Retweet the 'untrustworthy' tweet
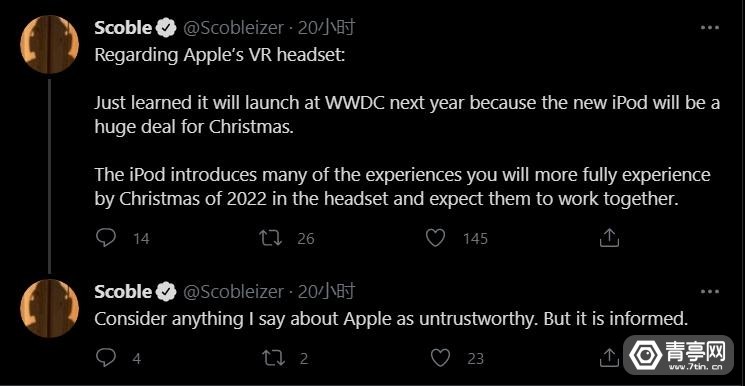 [274, 357]
